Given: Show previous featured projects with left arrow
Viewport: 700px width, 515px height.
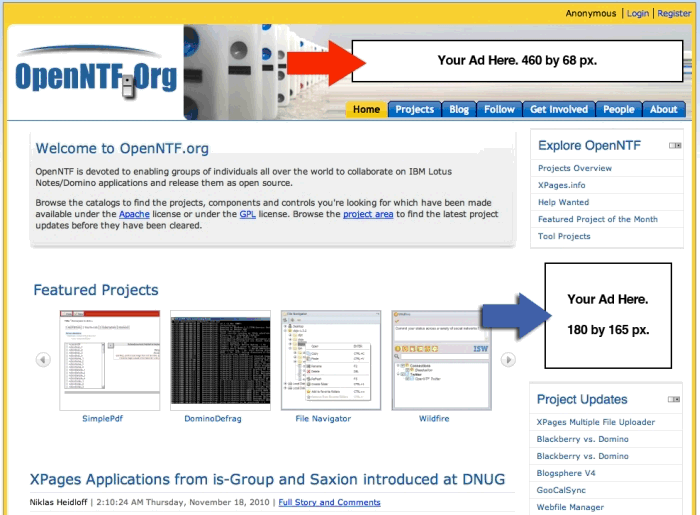Looking at the screenshot, I should point(43,359).
